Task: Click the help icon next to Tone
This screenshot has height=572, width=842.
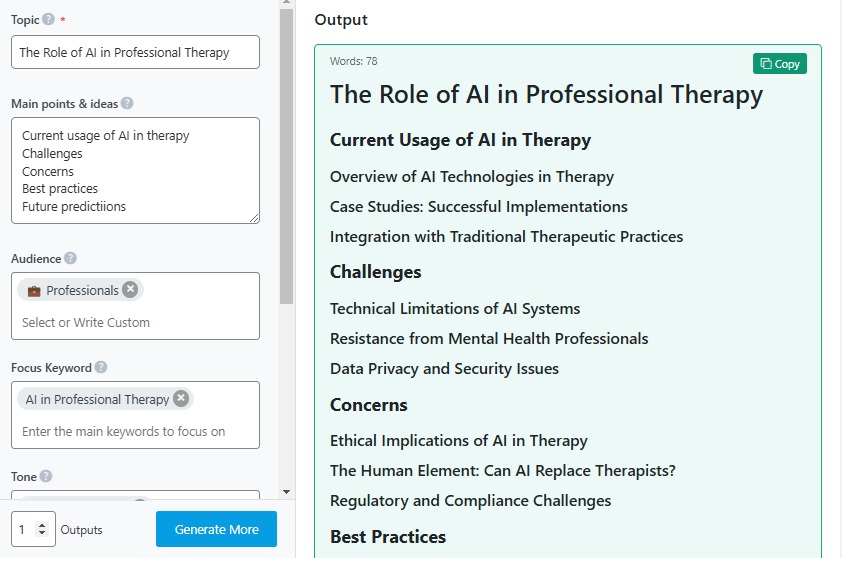Action: (x=46, y=477)
